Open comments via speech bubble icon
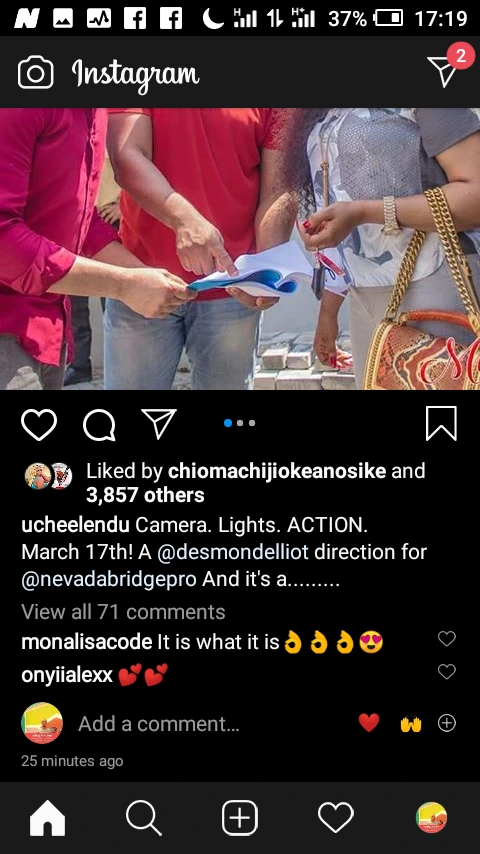This screenshot has width=480, height=854. 99,424
